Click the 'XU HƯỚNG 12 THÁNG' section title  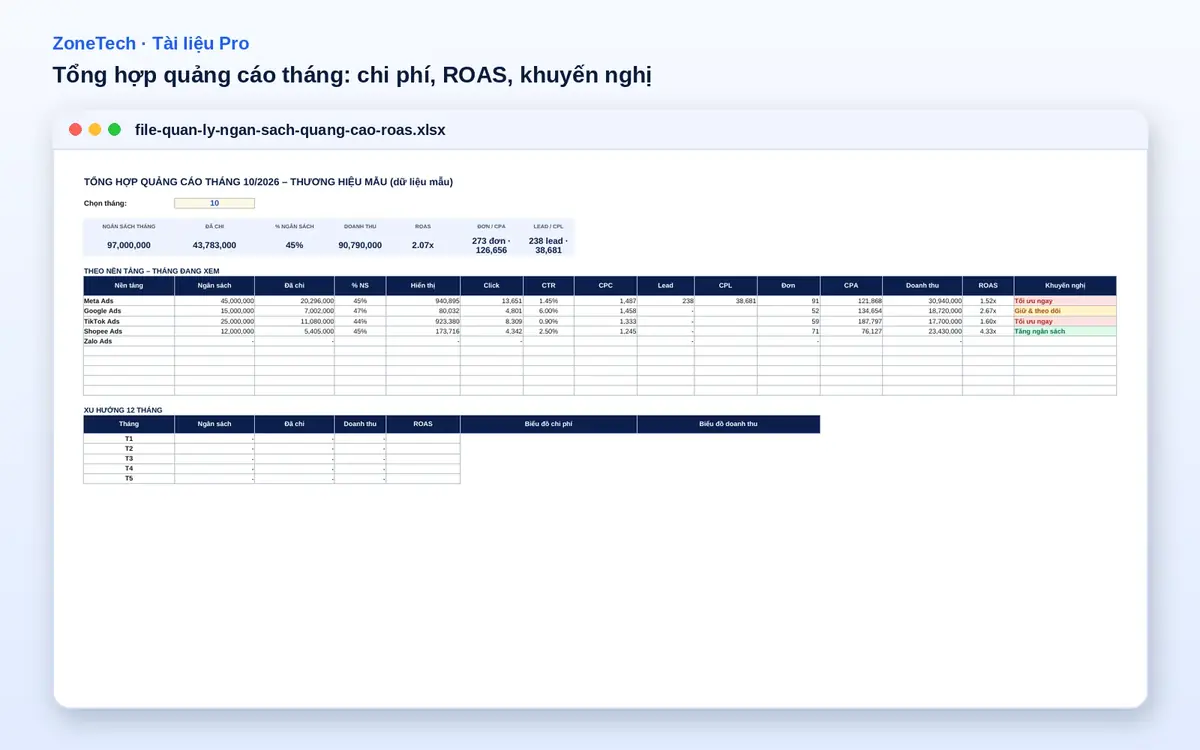pyautogui.click(x=123, y=410)
